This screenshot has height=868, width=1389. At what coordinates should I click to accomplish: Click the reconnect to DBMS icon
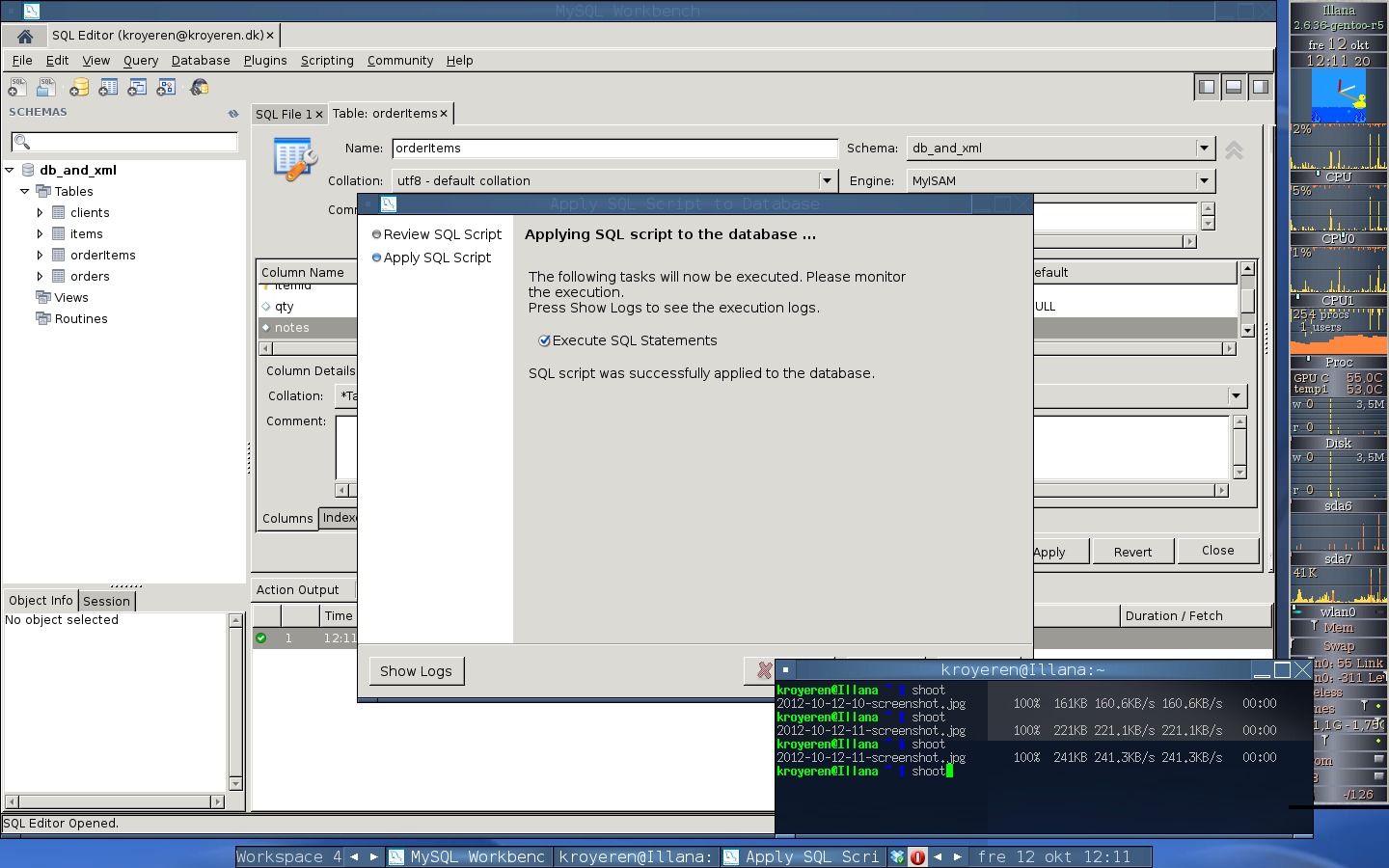coord(200,88)
